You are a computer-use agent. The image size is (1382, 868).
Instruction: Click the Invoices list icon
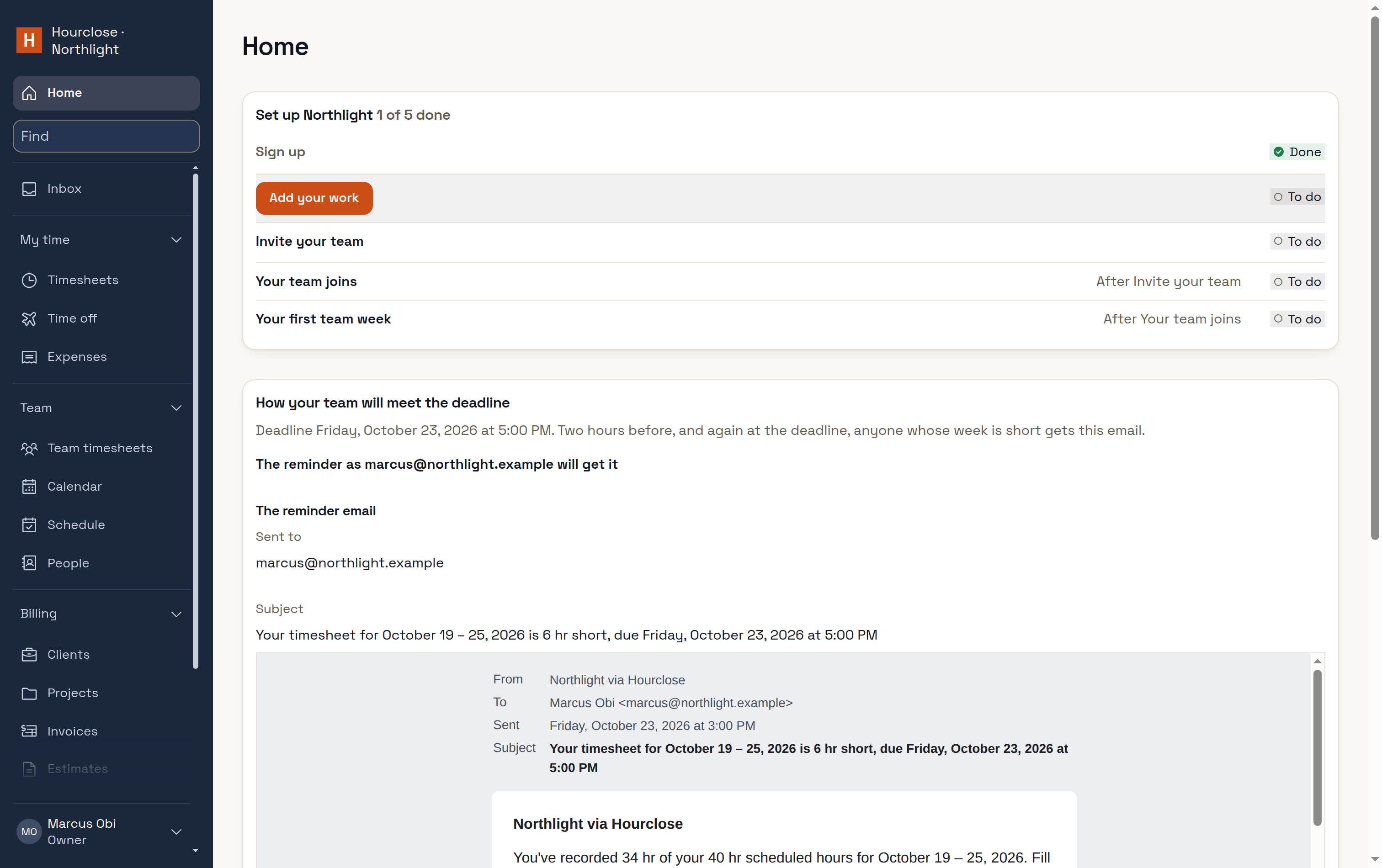[29, 731]
